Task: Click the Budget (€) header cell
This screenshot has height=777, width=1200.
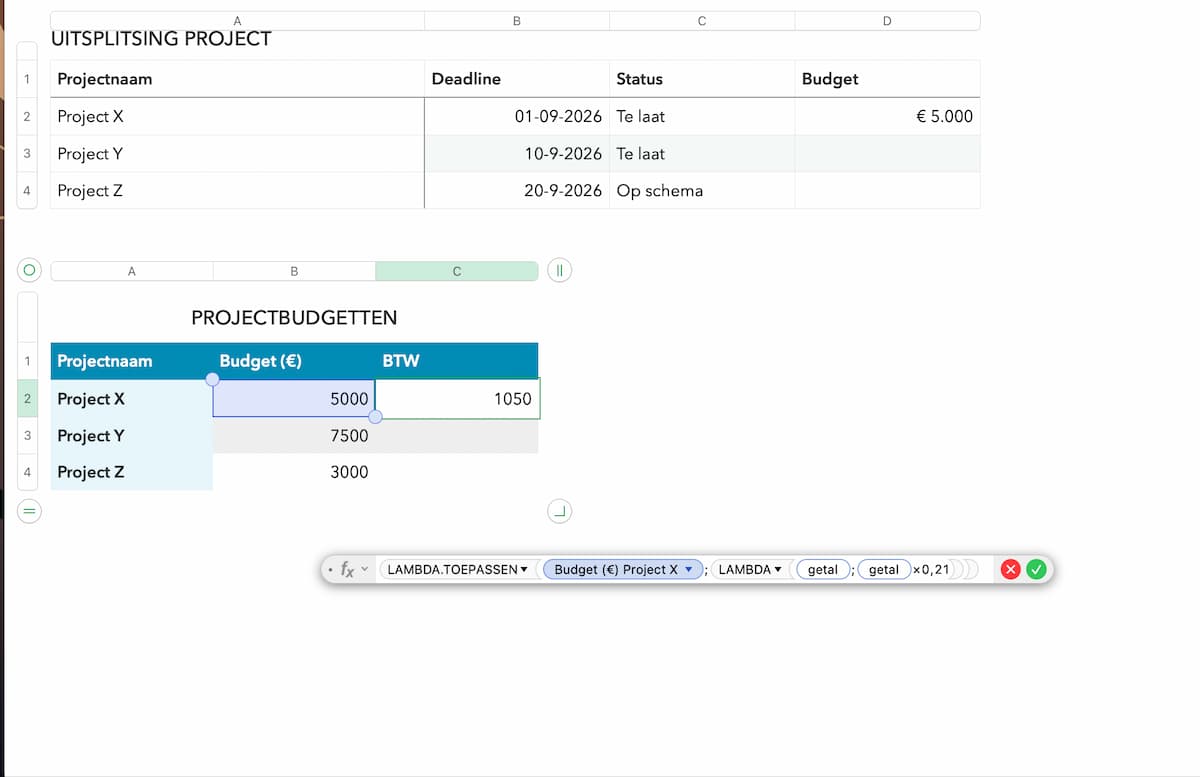Action: coord(294,361)
